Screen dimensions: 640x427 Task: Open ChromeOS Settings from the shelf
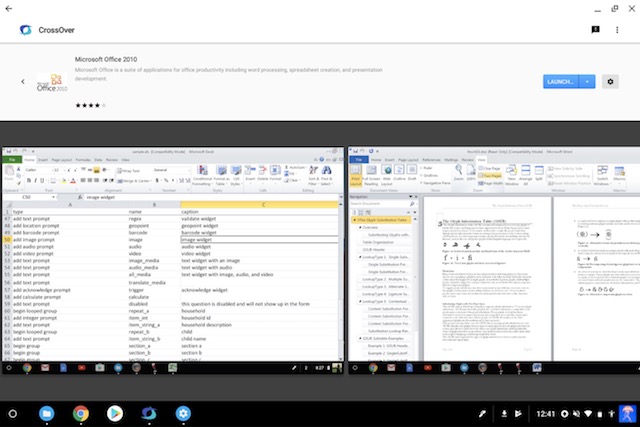tap(183, 414)
